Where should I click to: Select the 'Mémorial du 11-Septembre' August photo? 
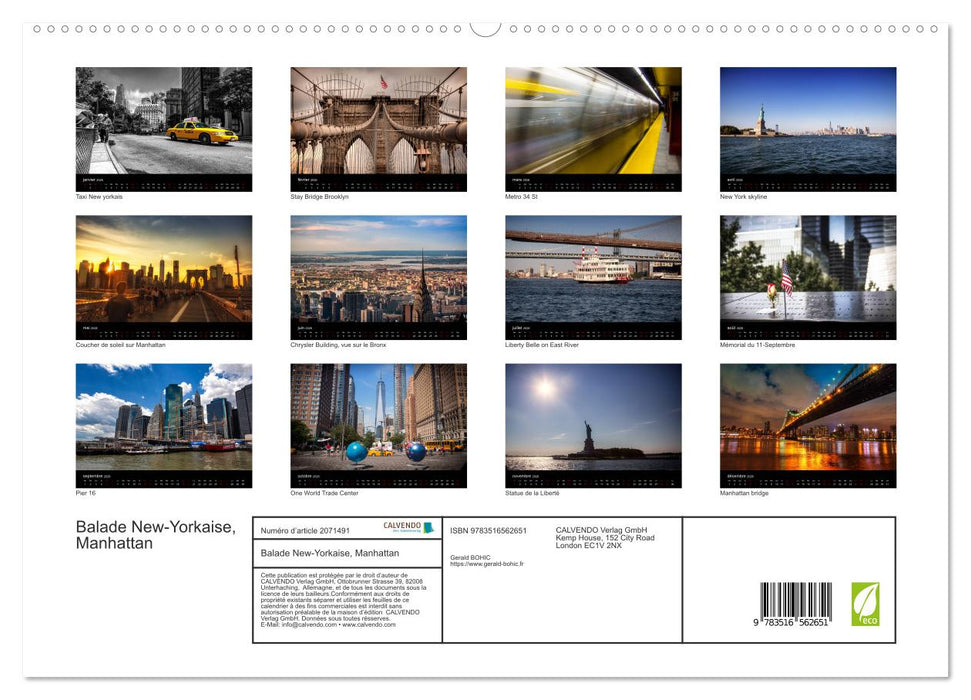[x=808, y=273]
